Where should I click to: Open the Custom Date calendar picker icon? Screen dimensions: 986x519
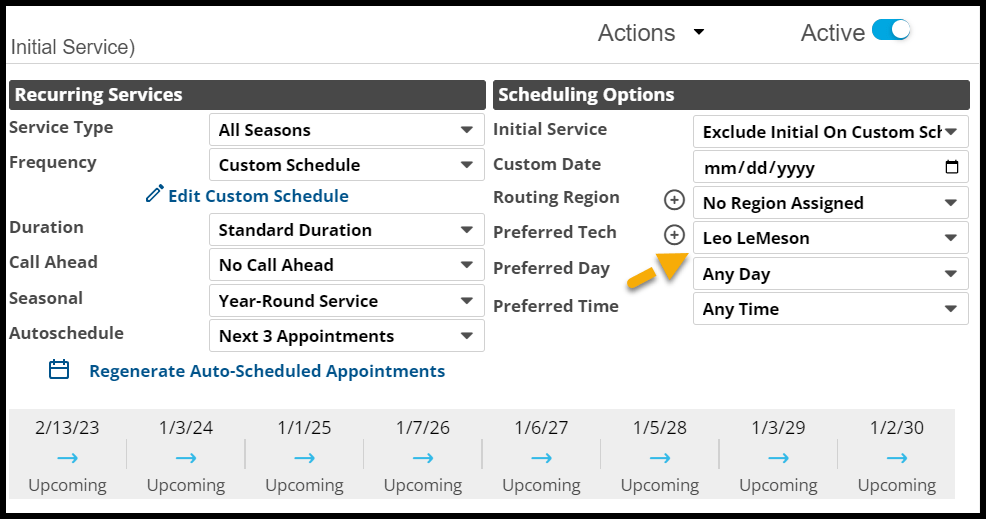(952, 167)
